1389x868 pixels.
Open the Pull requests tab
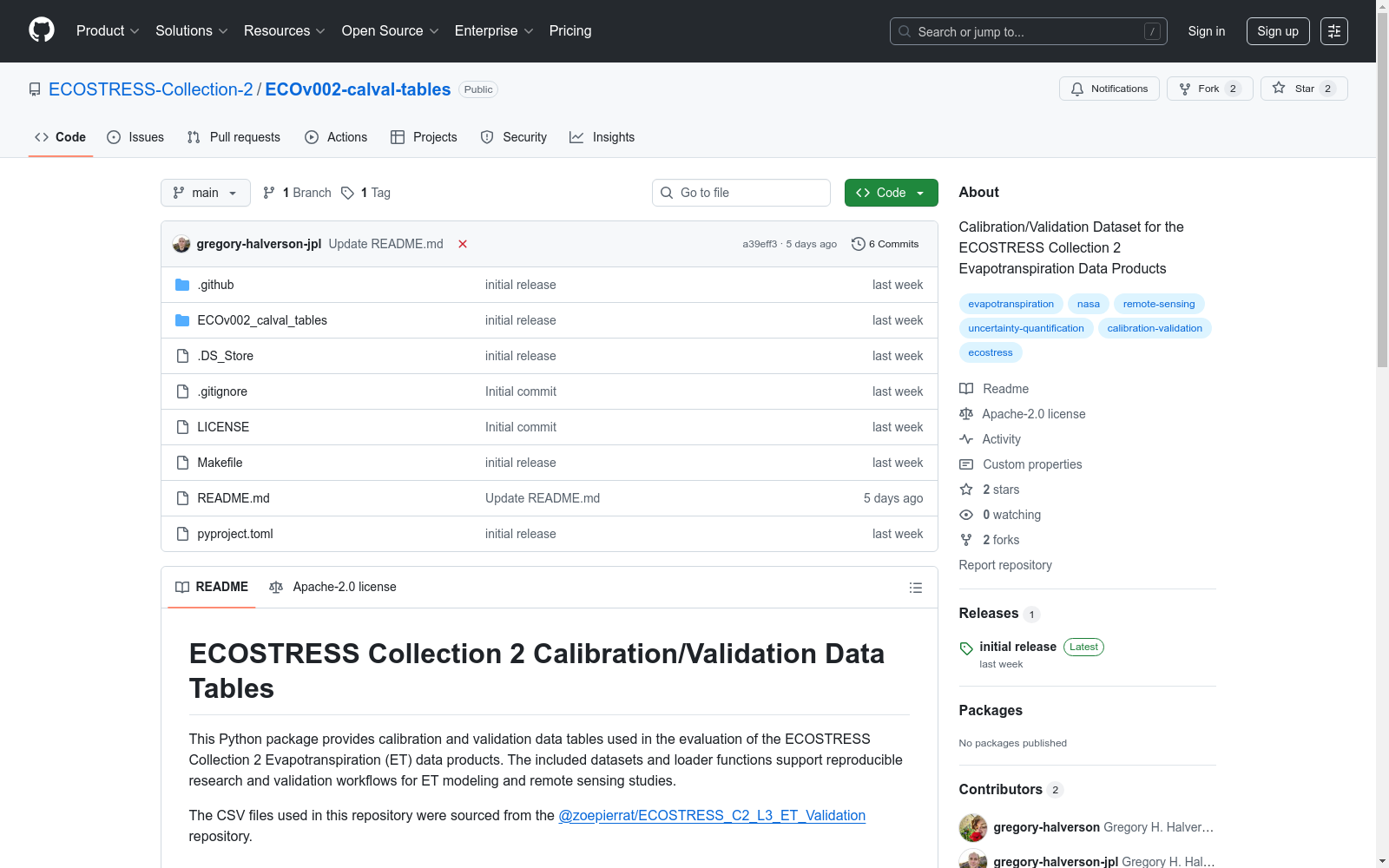234,137
